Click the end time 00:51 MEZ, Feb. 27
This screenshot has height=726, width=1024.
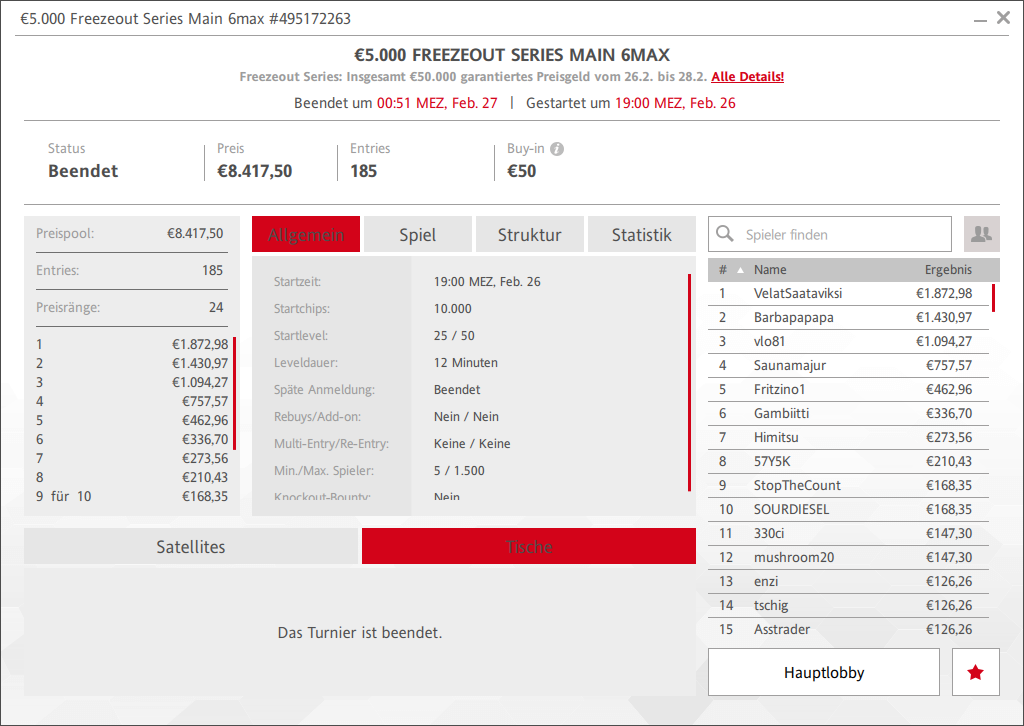tap(437, 103)
